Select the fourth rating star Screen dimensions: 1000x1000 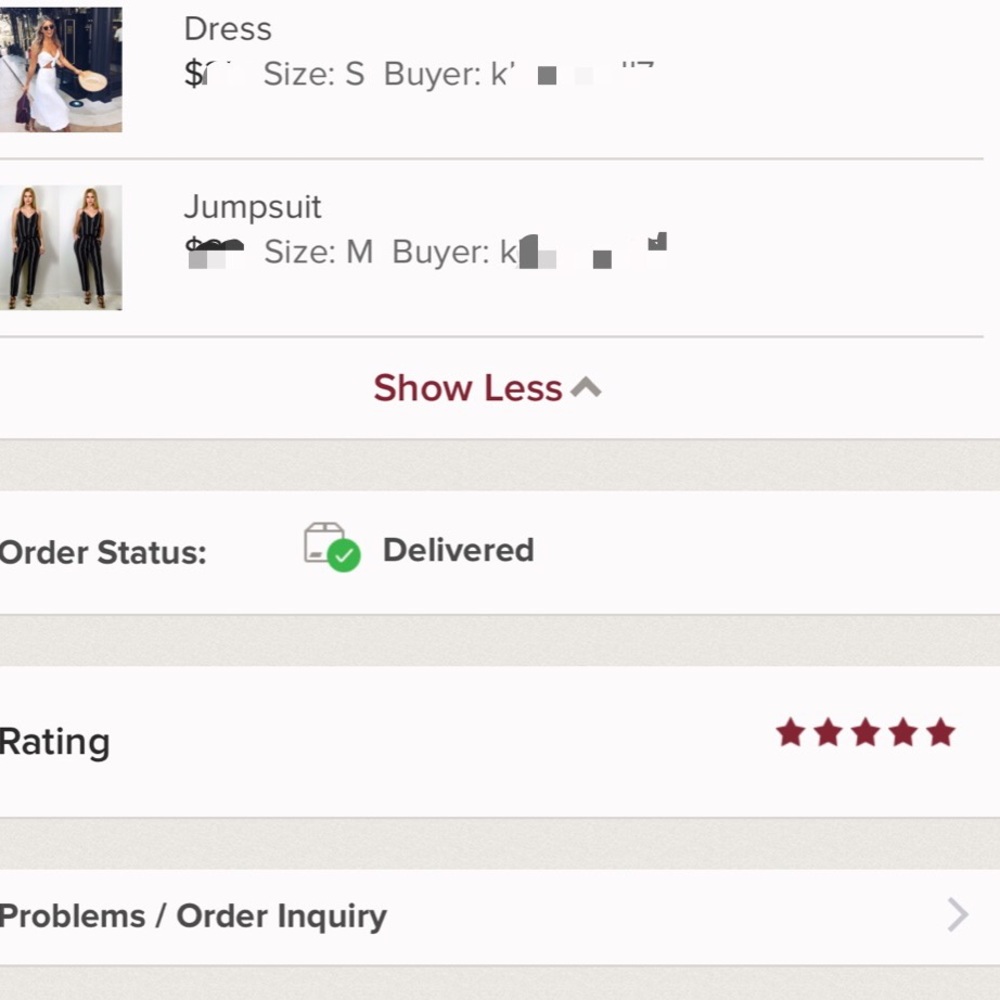904,732
